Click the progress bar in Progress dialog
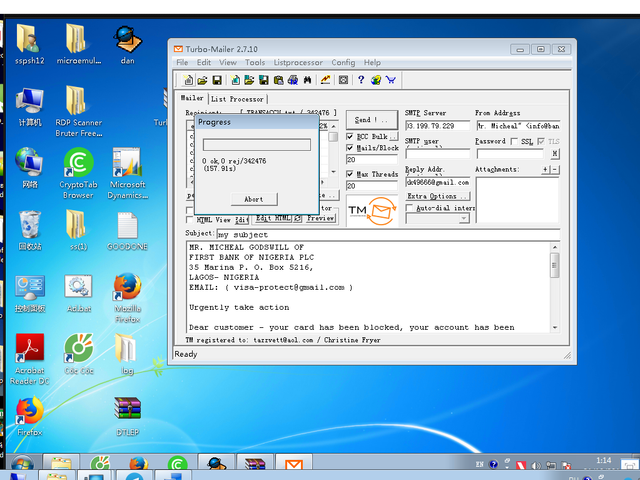640x480 pixels. (x=255, y=145)
